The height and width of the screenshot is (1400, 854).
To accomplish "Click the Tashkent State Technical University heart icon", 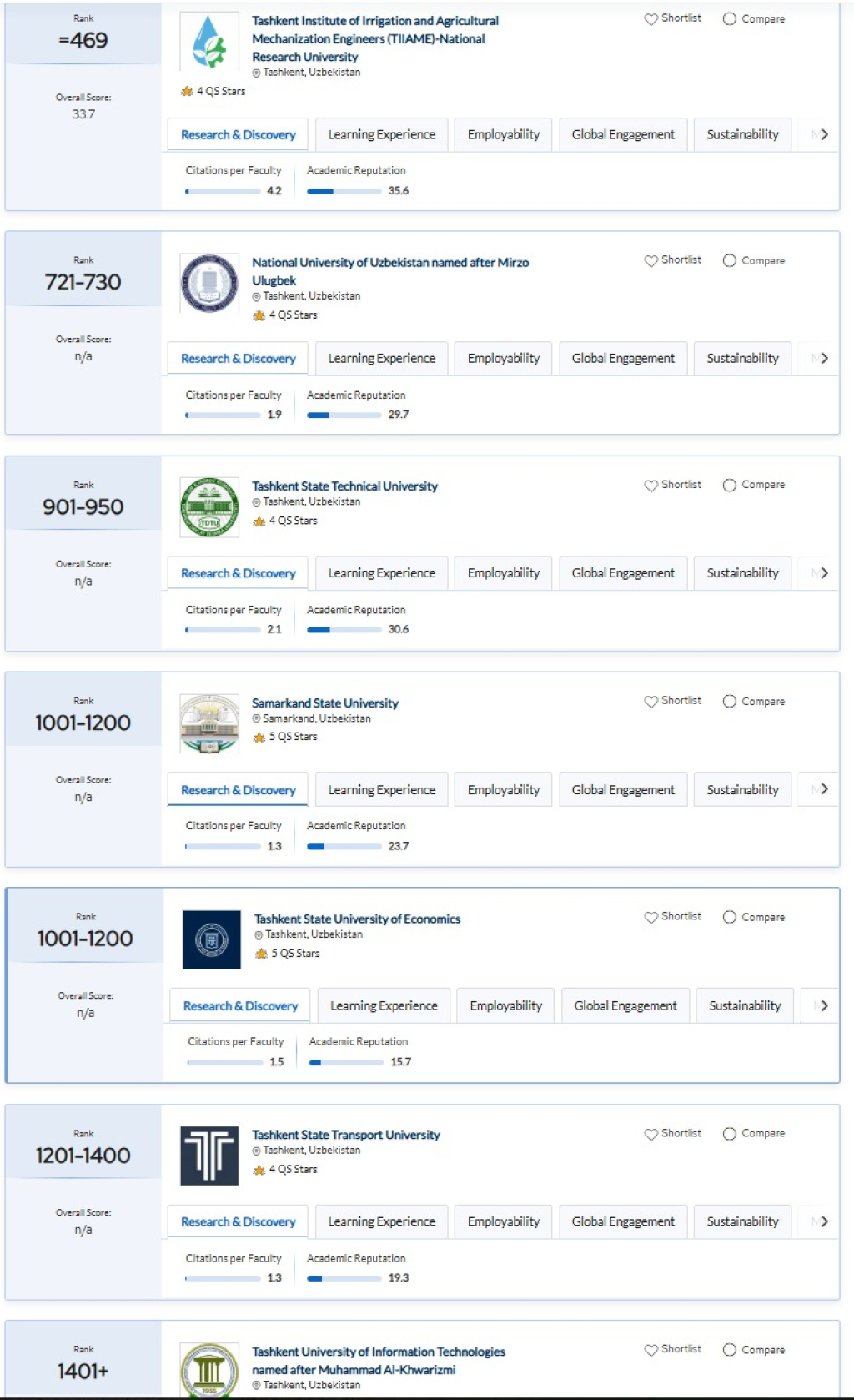I will [651, 486].
